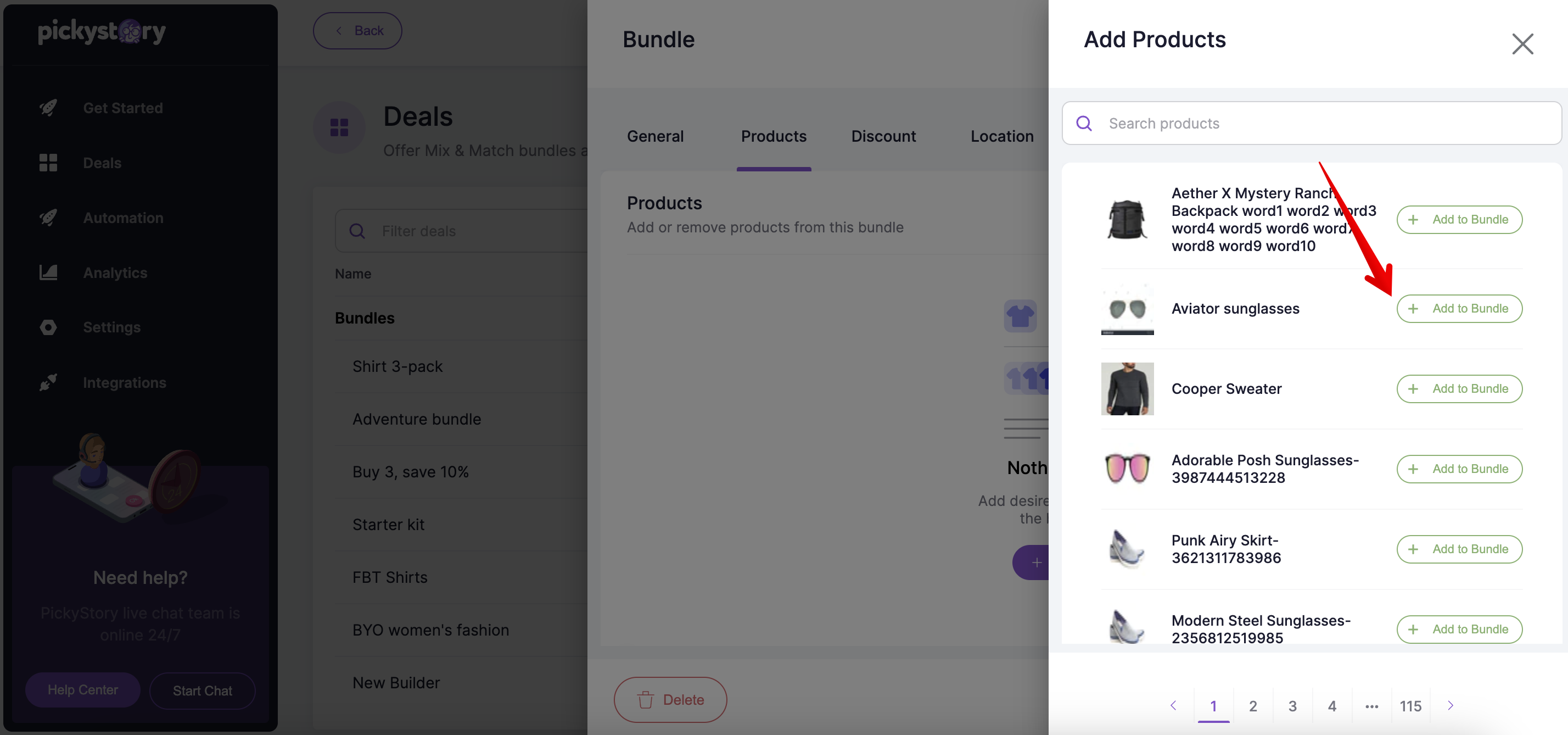Add Aviator sunglasses to bundle
The image size is (1568, 735).
coord(1459,309)
